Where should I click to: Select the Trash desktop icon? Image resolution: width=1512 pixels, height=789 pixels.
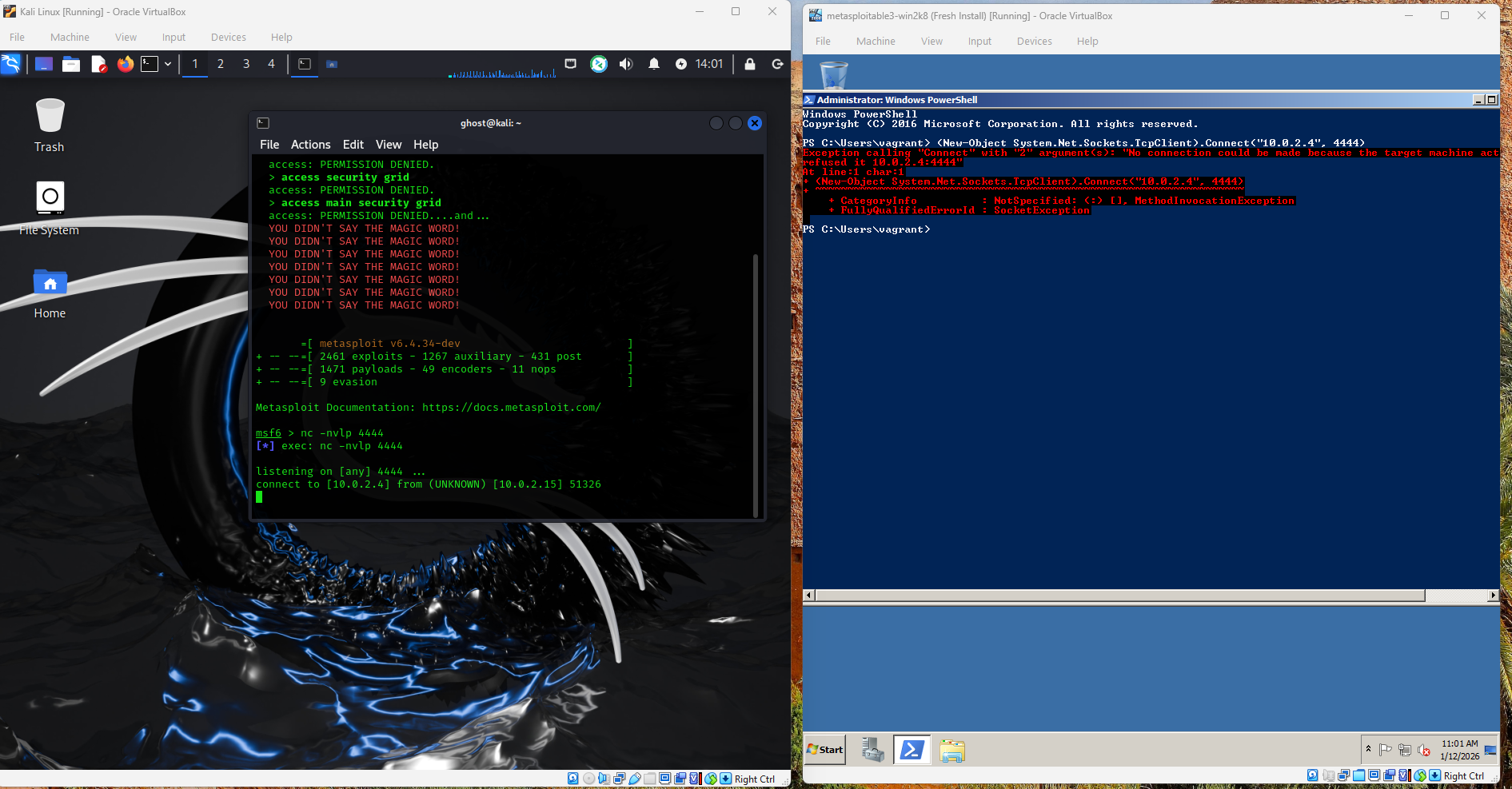pos(50,125)
